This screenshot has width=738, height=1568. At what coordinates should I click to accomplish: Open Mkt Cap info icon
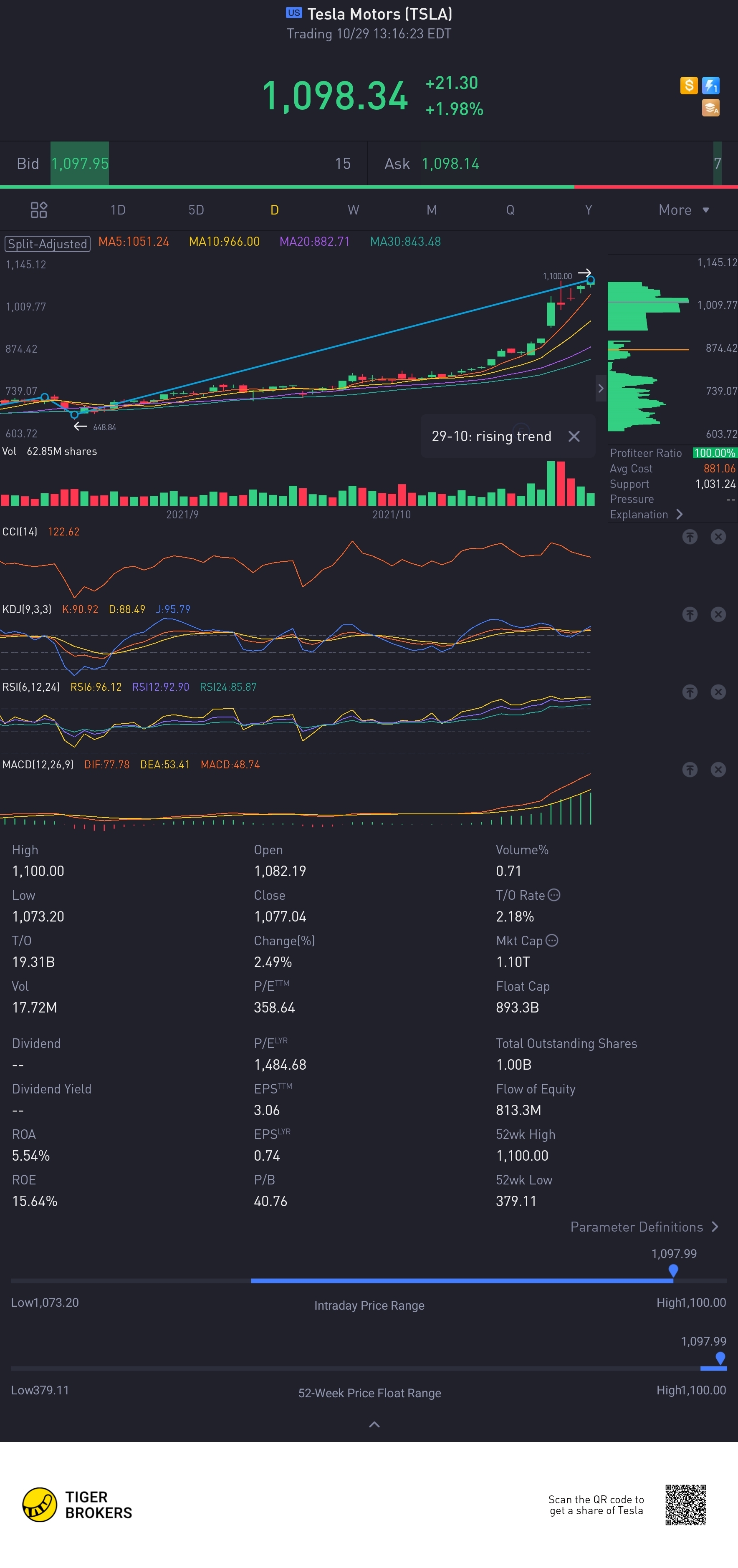[552, 940]
